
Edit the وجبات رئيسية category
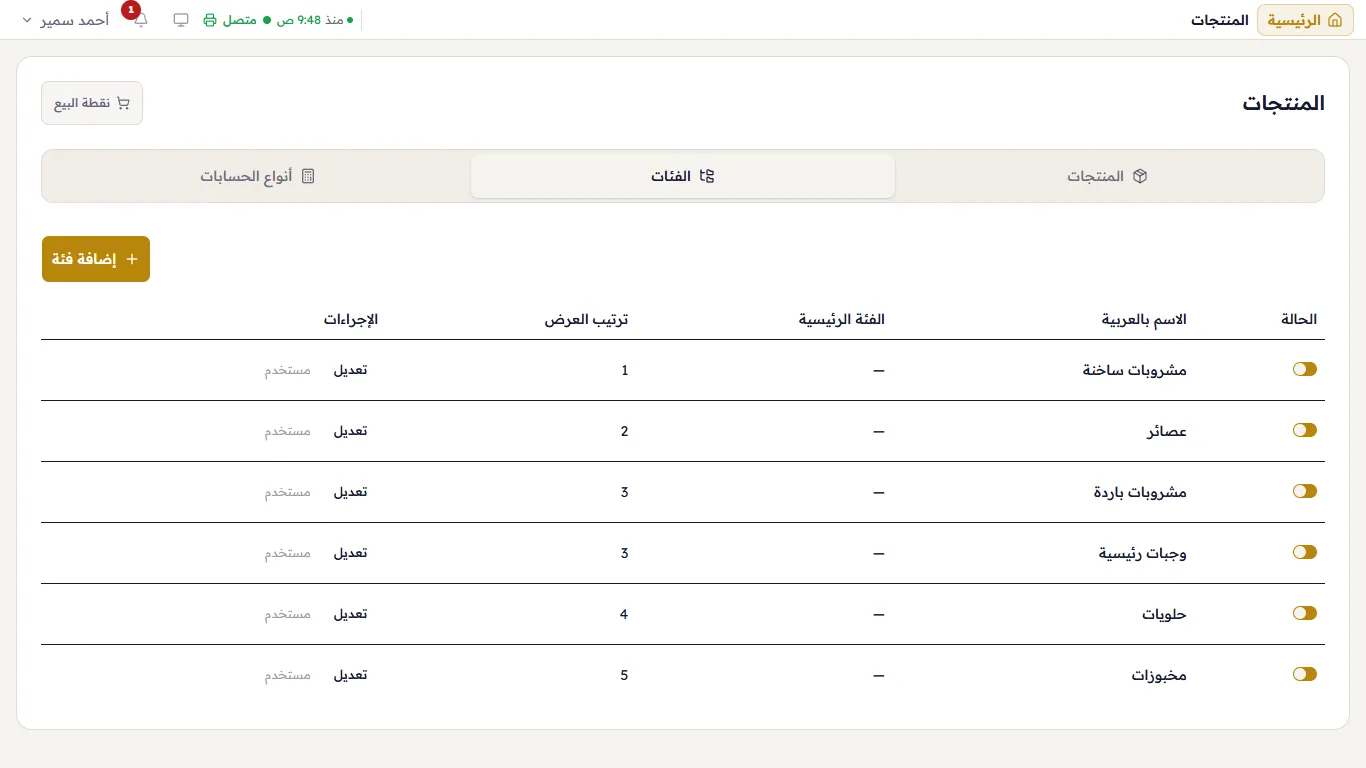pos(350,553)
